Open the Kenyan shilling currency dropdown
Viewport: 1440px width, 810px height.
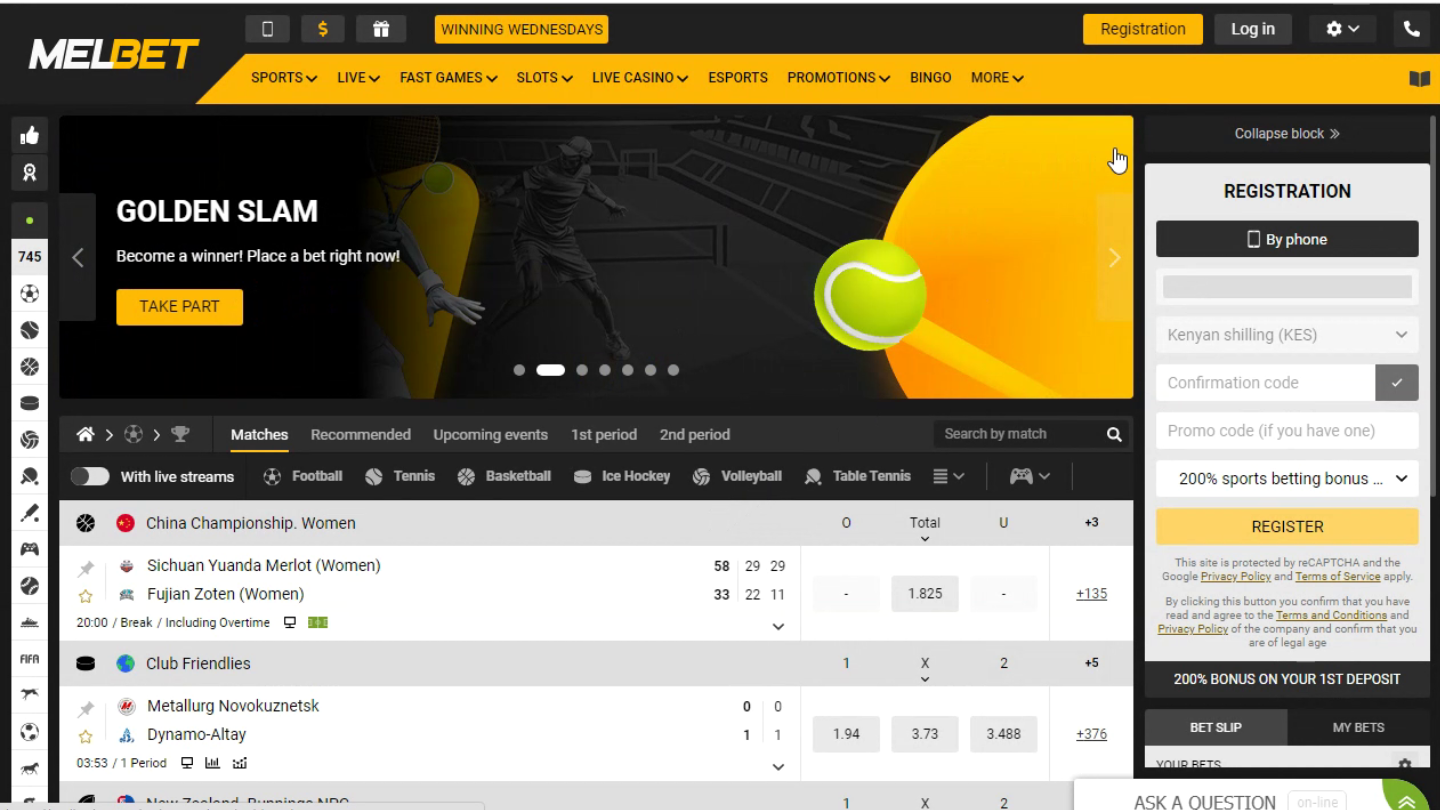1287,335
